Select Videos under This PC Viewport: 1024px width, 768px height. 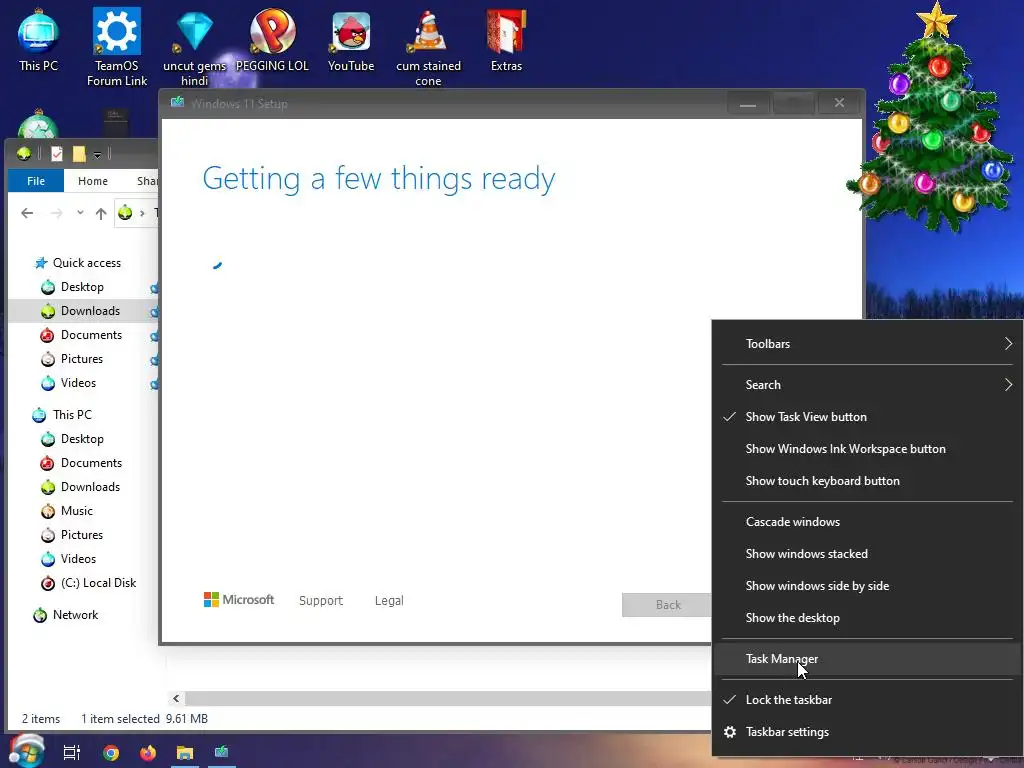tap(82, 559)
